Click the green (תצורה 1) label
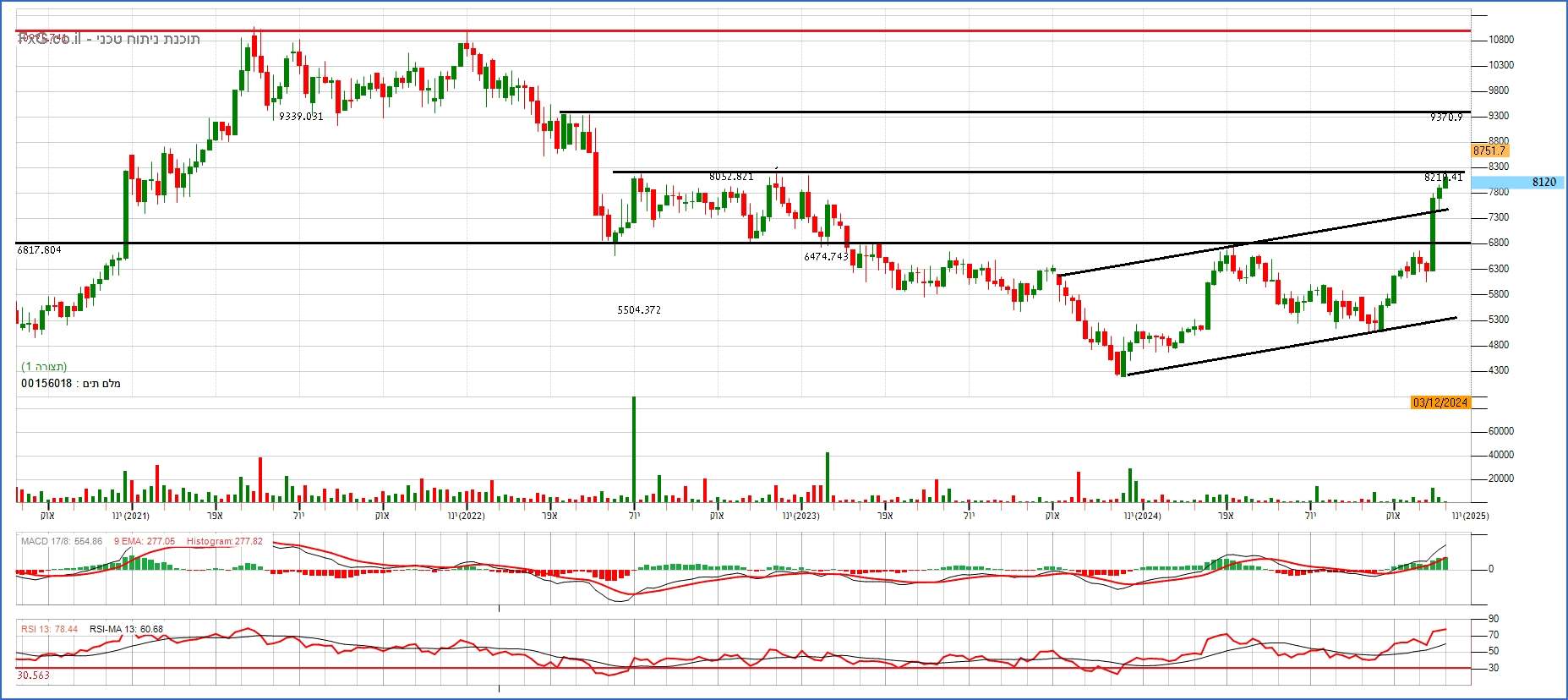1568x700 pixels. coord(44,366)
